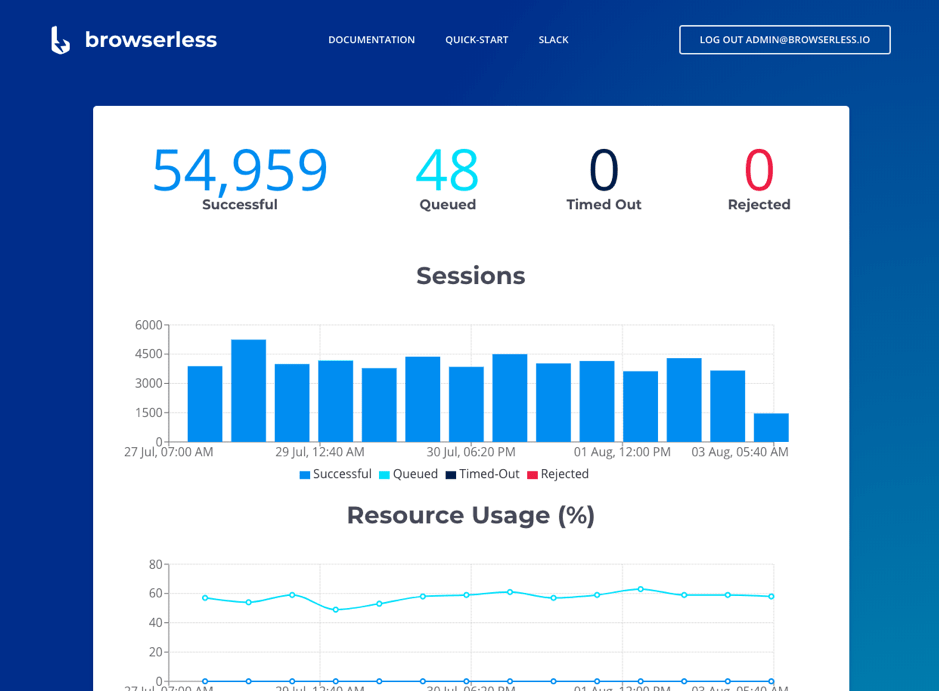
Task: Click the '27 Jul, 07:00 AM' Sessions axis label
Action: (x=168, y=452)
